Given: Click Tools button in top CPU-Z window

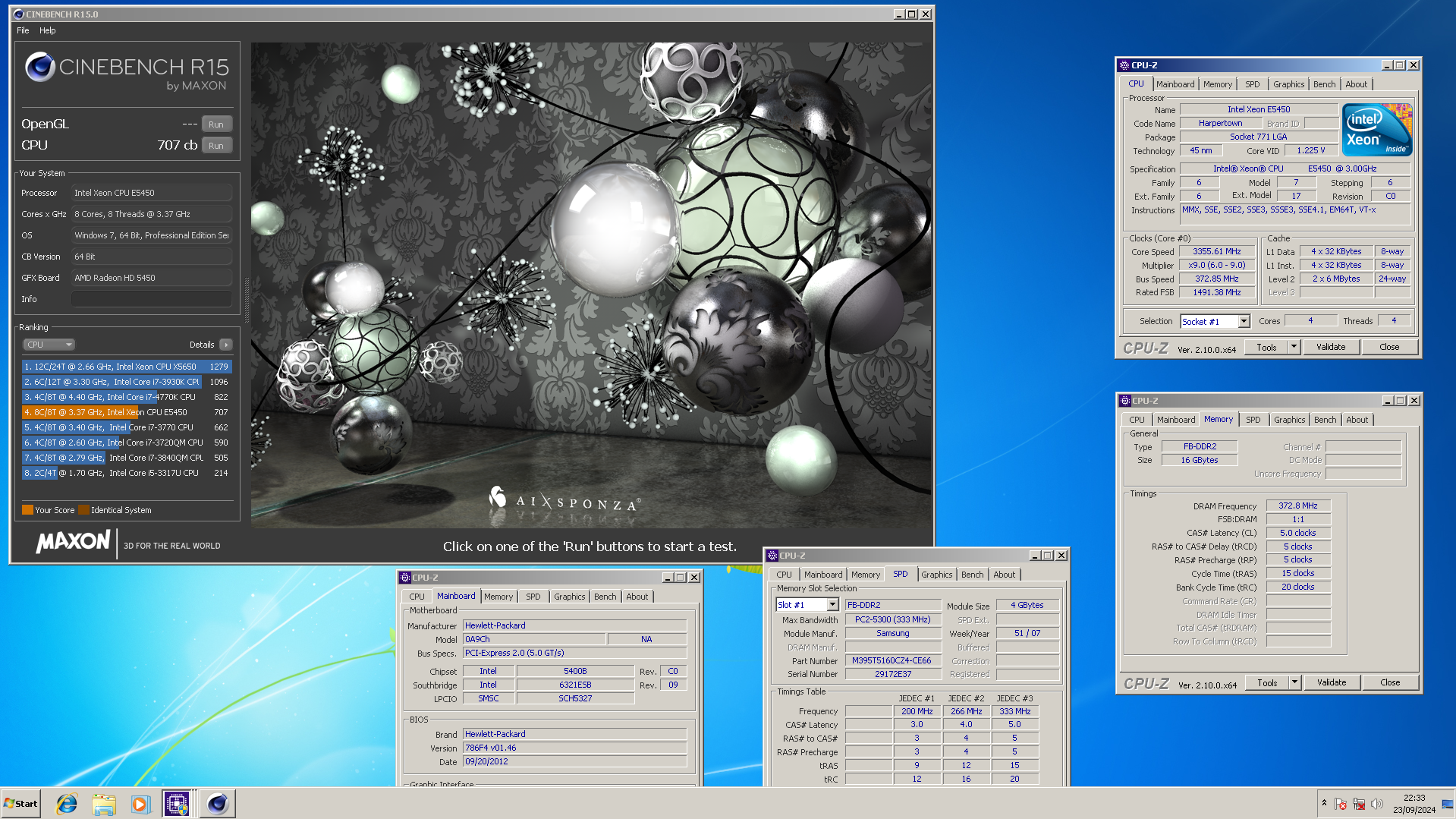Looking at the screenshot, I should click(1266, 348).
